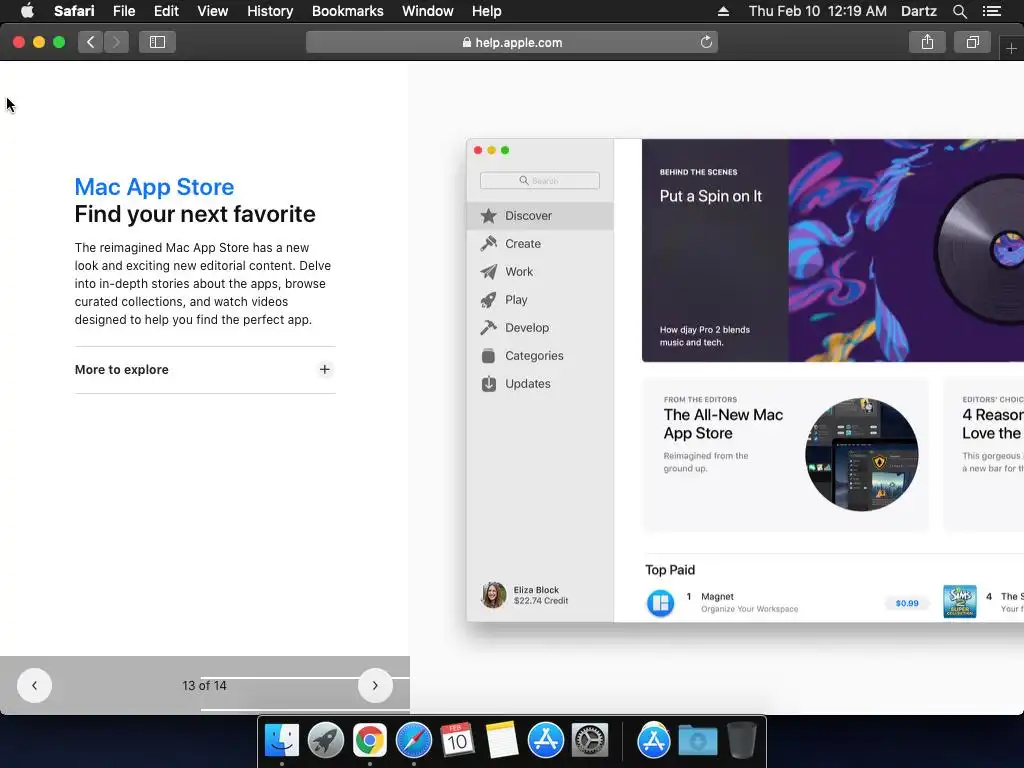Click the Put a Spin on It banner
Viewport: 1024px width, 768px height.
(833, 250)
